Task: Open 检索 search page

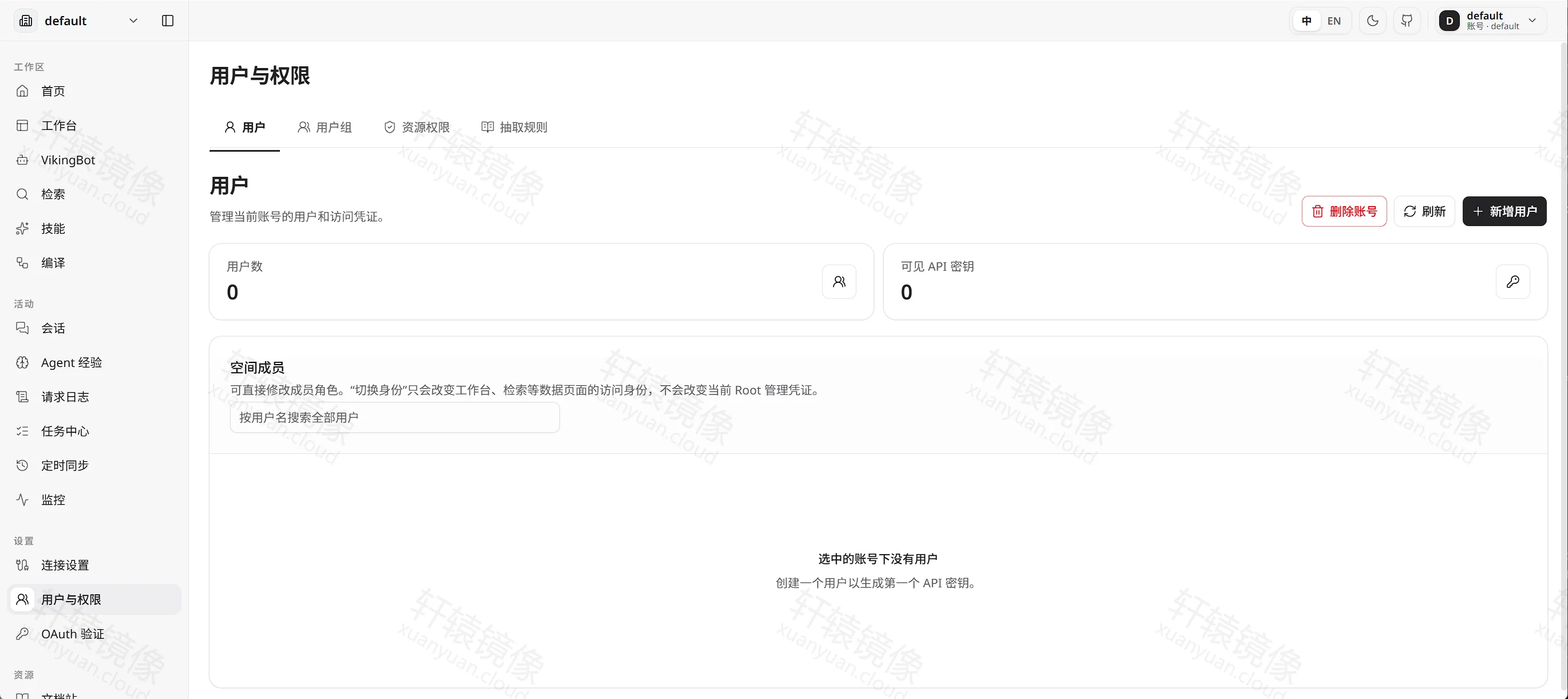Action: (94, 194)
